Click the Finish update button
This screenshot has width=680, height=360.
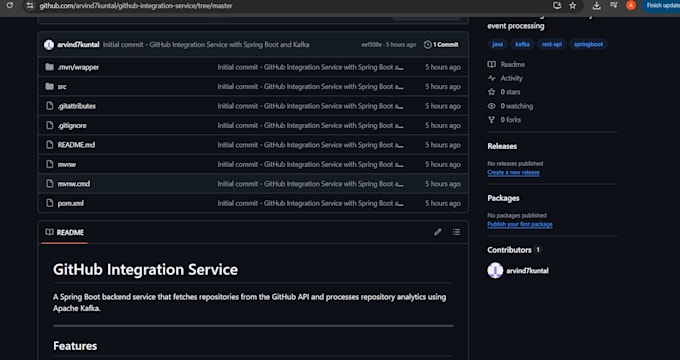click(x=661, y=6)
